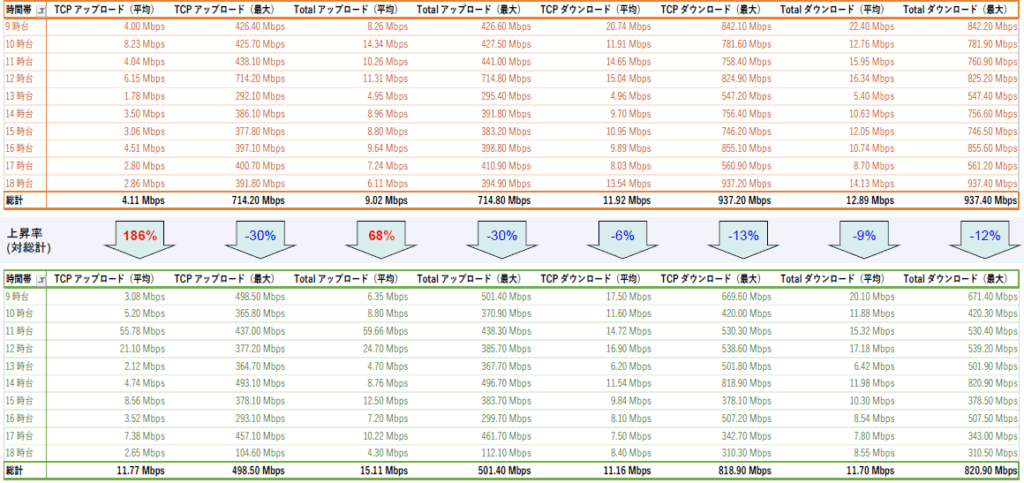Click the -13% arrow shape

tap(745, 241)
